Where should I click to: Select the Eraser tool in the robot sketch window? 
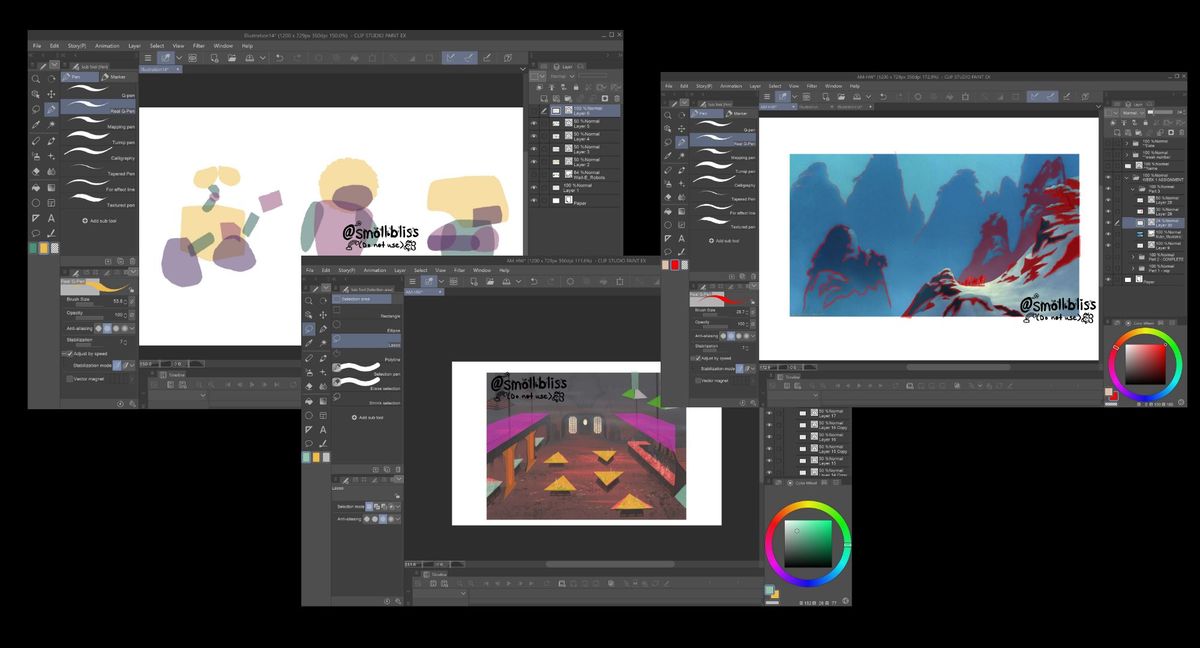(36, 171)
